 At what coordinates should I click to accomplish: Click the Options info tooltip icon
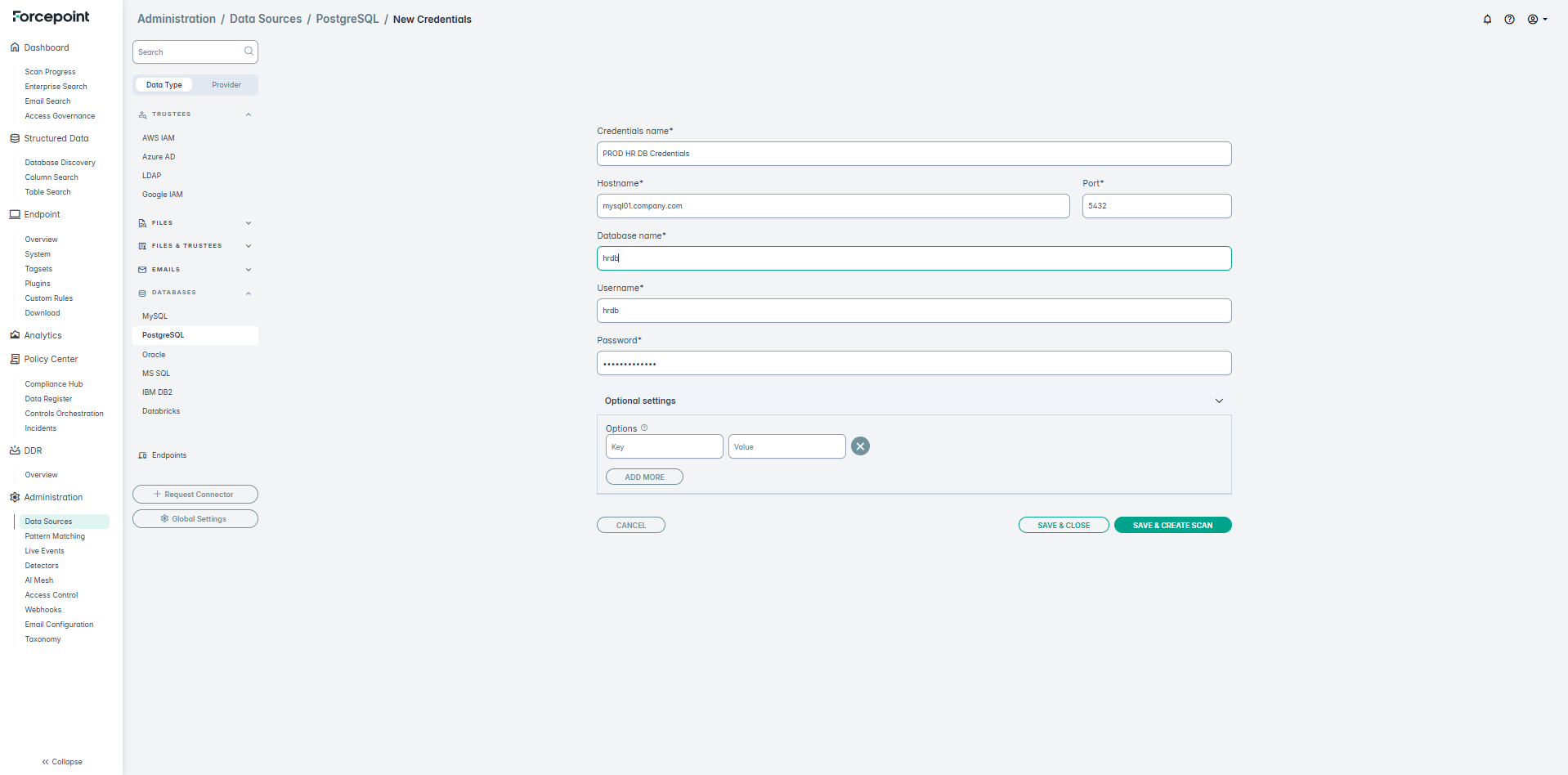(x=644, y=428)
